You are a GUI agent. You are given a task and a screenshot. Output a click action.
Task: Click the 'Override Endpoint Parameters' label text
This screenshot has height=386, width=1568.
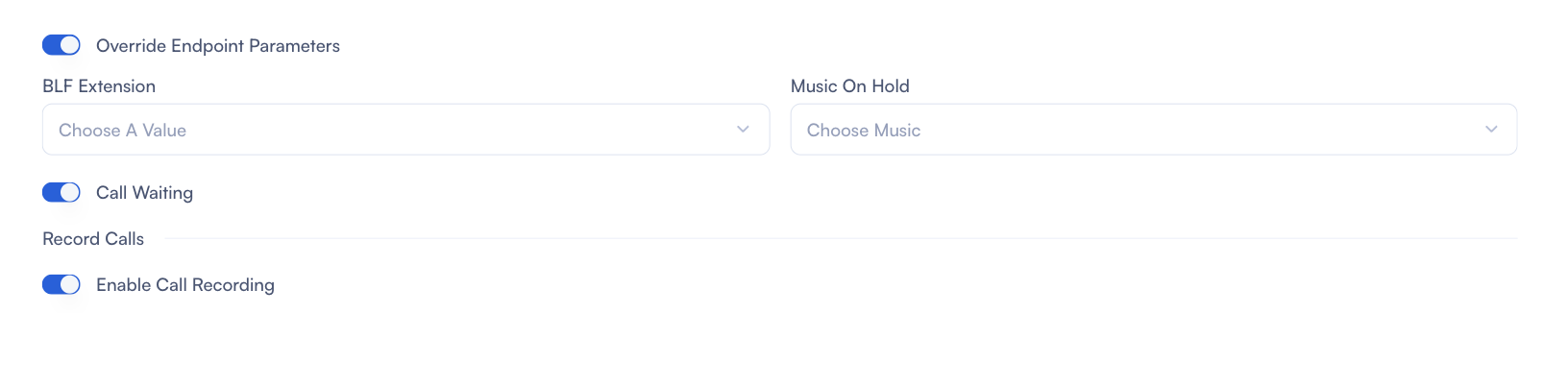[218, 46]
